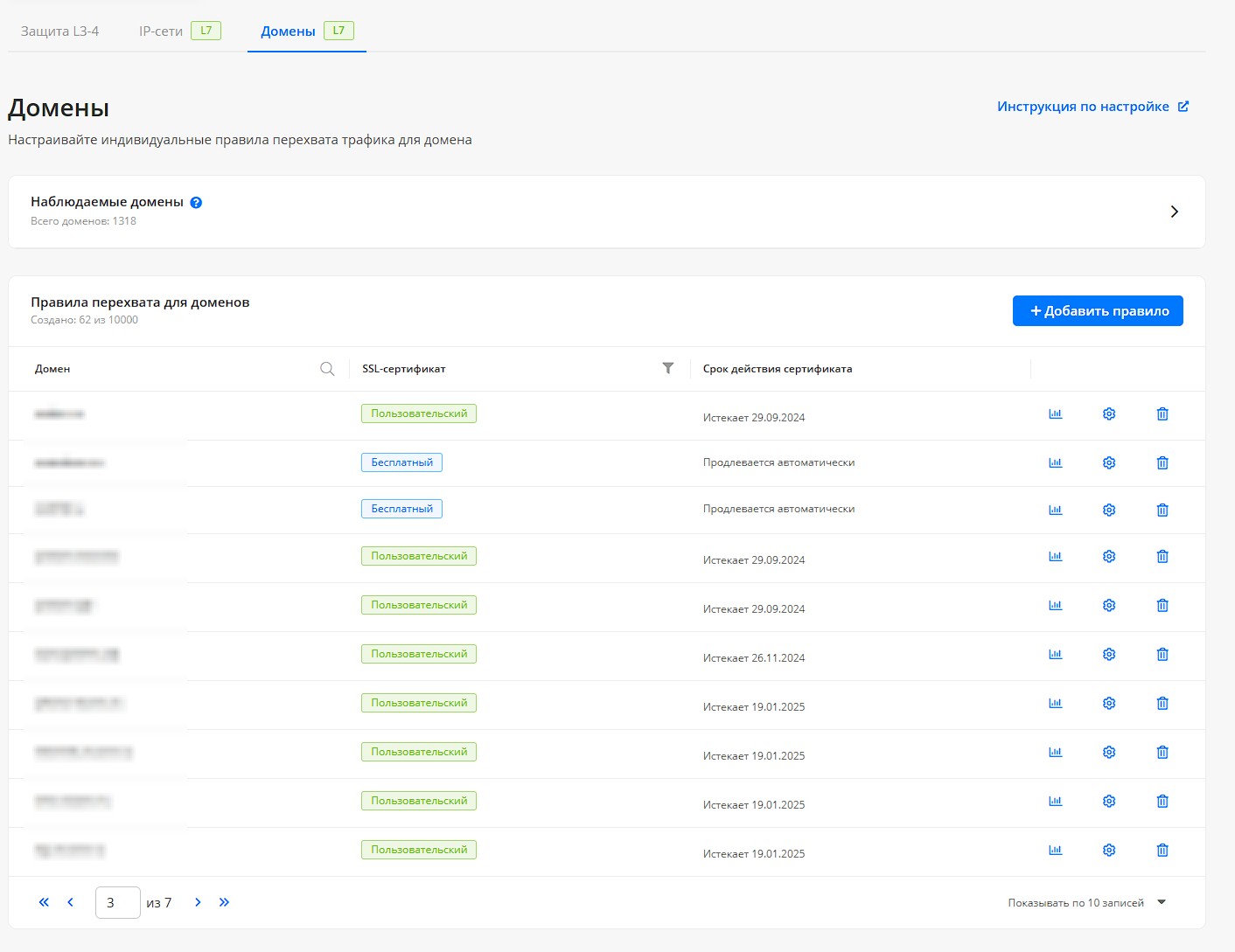Screen dimensions: 1235x952
Task: Open statistics chart for the second domain row
Action: click(1056, 462)
